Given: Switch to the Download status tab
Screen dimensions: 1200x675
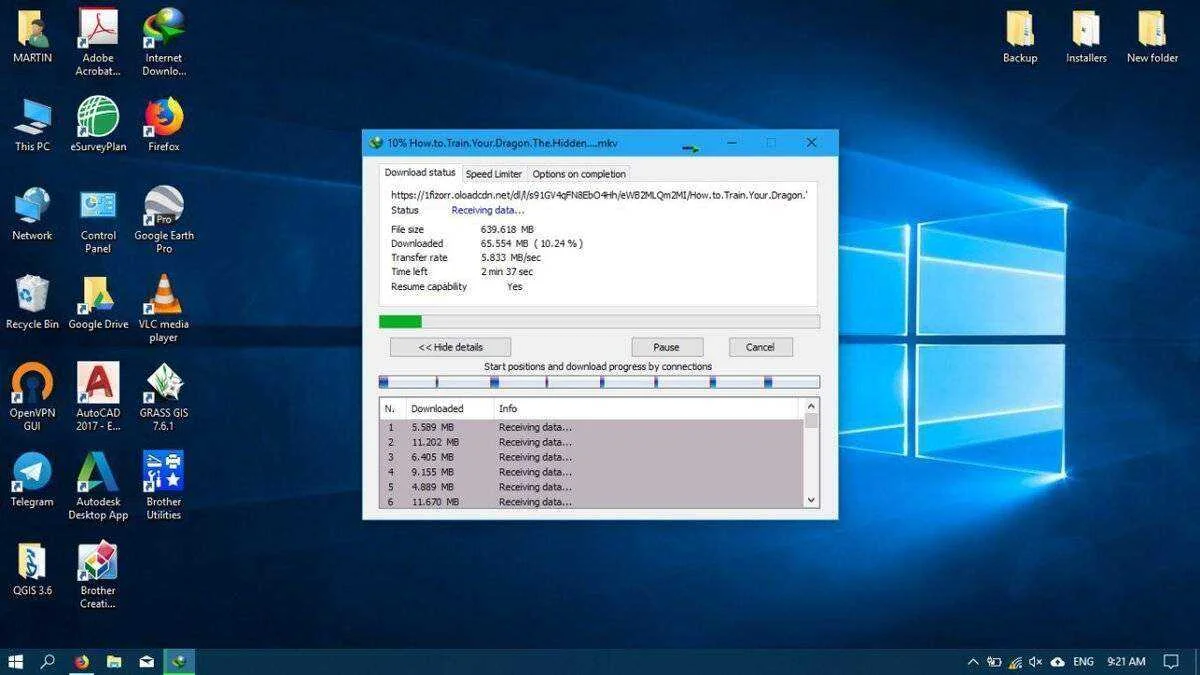Looking at the screenshot, I should point(420,173).
